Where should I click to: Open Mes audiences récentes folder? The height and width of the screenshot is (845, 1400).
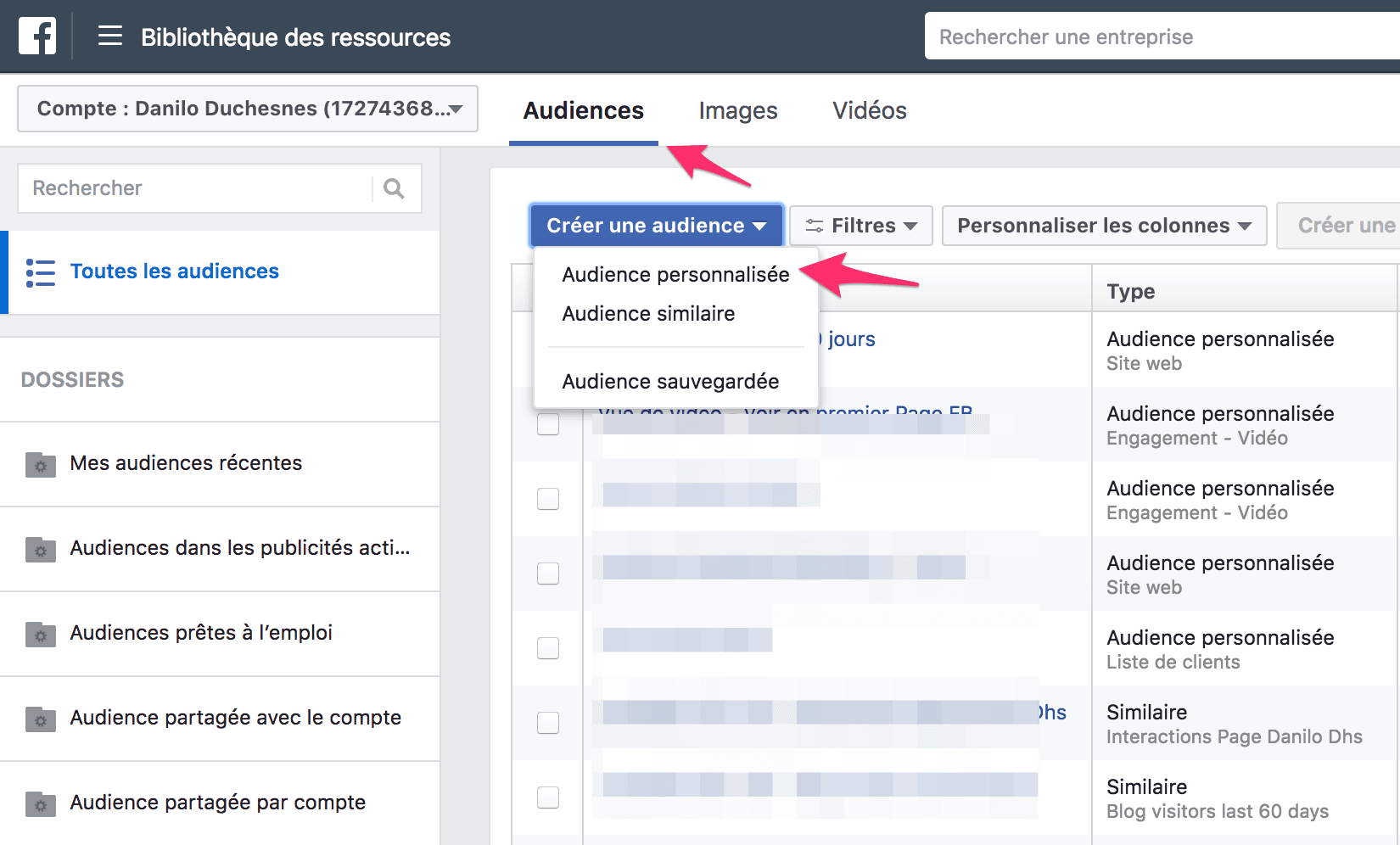pyautogui.click(x=220, y=463)
